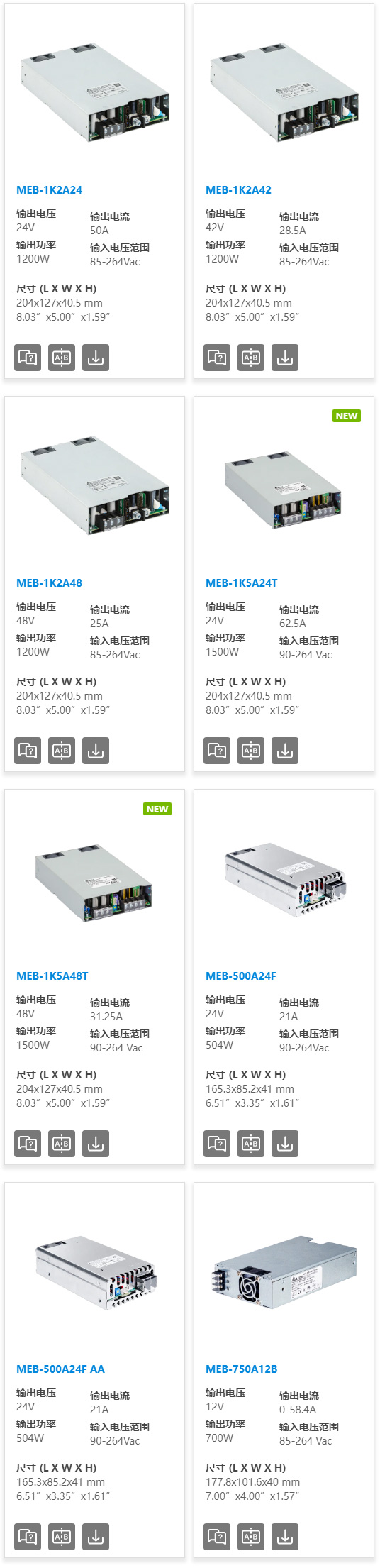Open inquiry icon for MEB-1K5A48T
380x1568 pixels.
click(x=28, y=1144)
